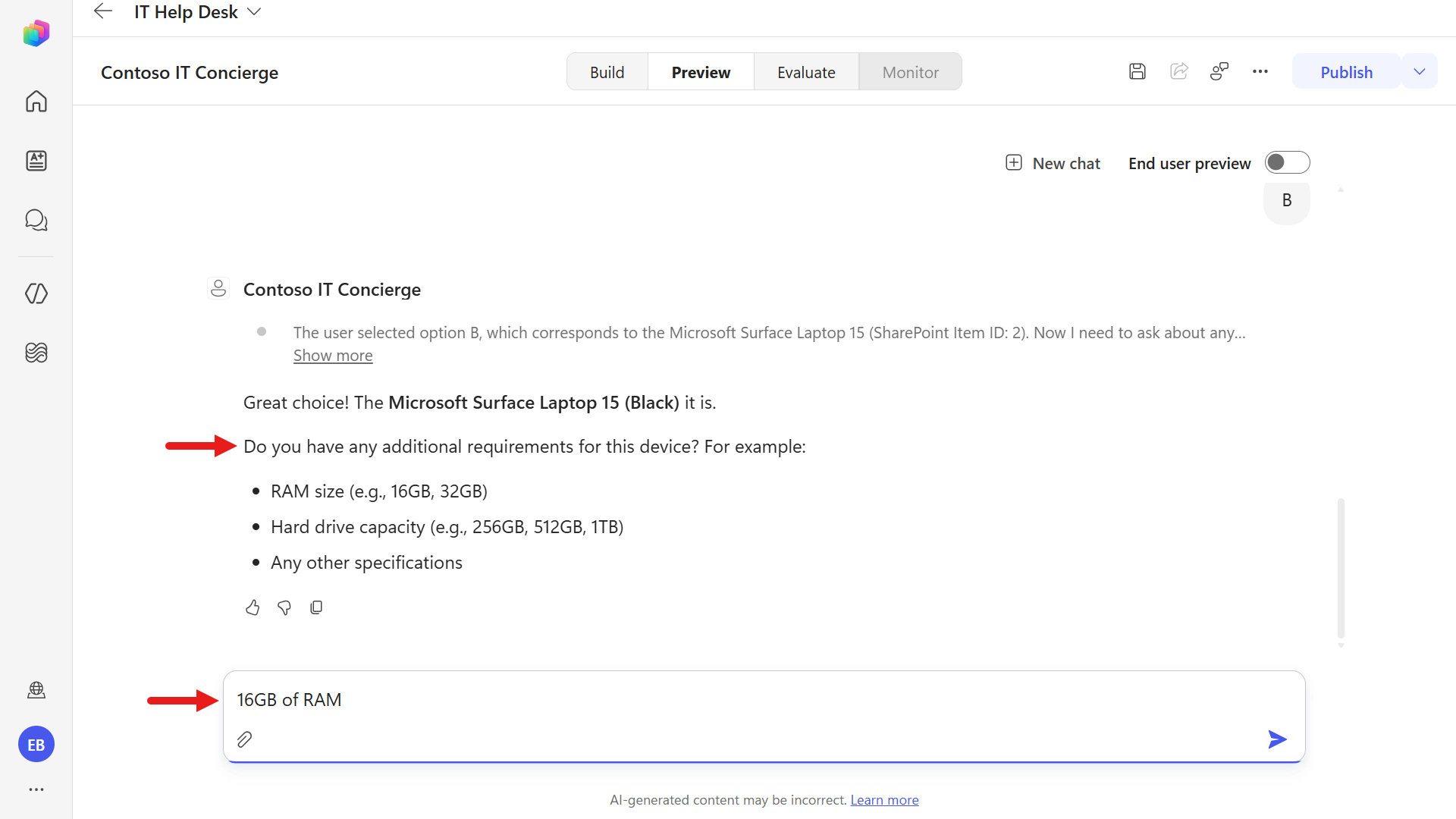Switch to the Preview tab
The width and height of the screenshot is (1456, 819).
pos(701,72)
